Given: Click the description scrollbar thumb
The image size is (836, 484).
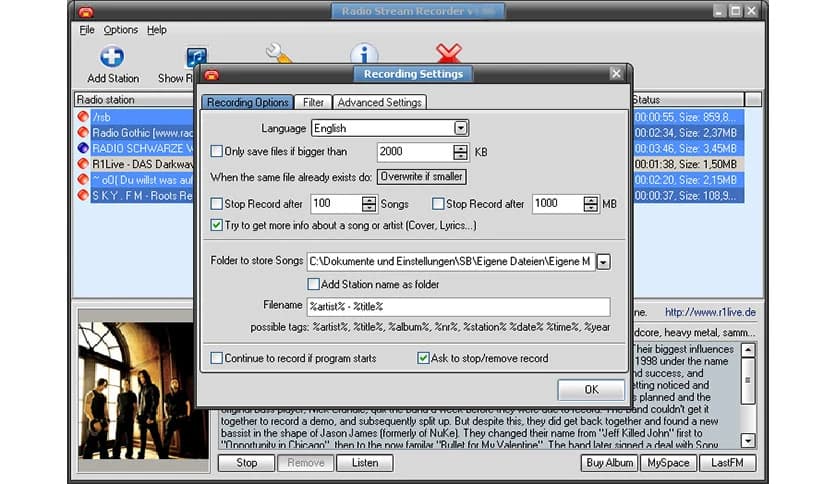Looking at the screenshot, I should [x=747, y=380].
